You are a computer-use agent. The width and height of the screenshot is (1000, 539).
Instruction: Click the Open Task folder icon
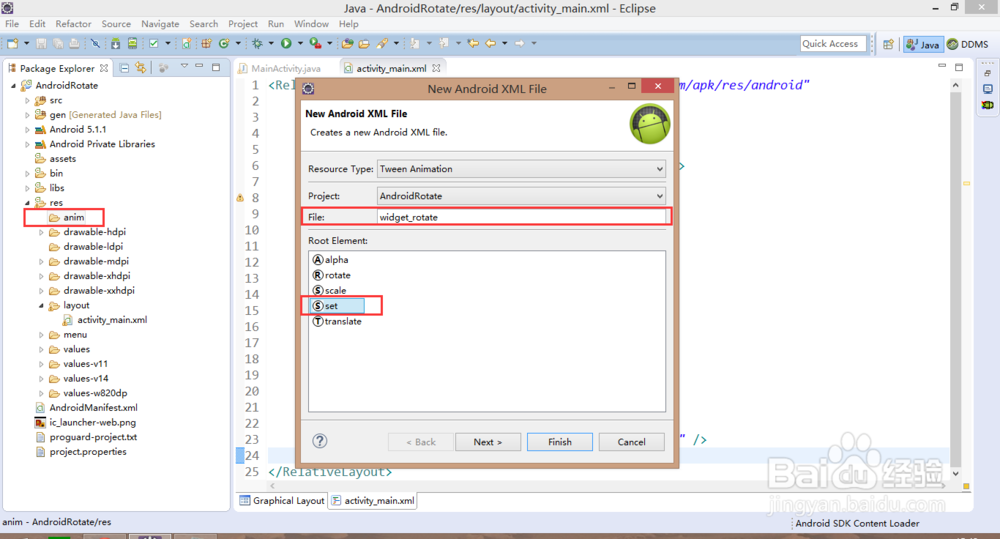point(364,43)
